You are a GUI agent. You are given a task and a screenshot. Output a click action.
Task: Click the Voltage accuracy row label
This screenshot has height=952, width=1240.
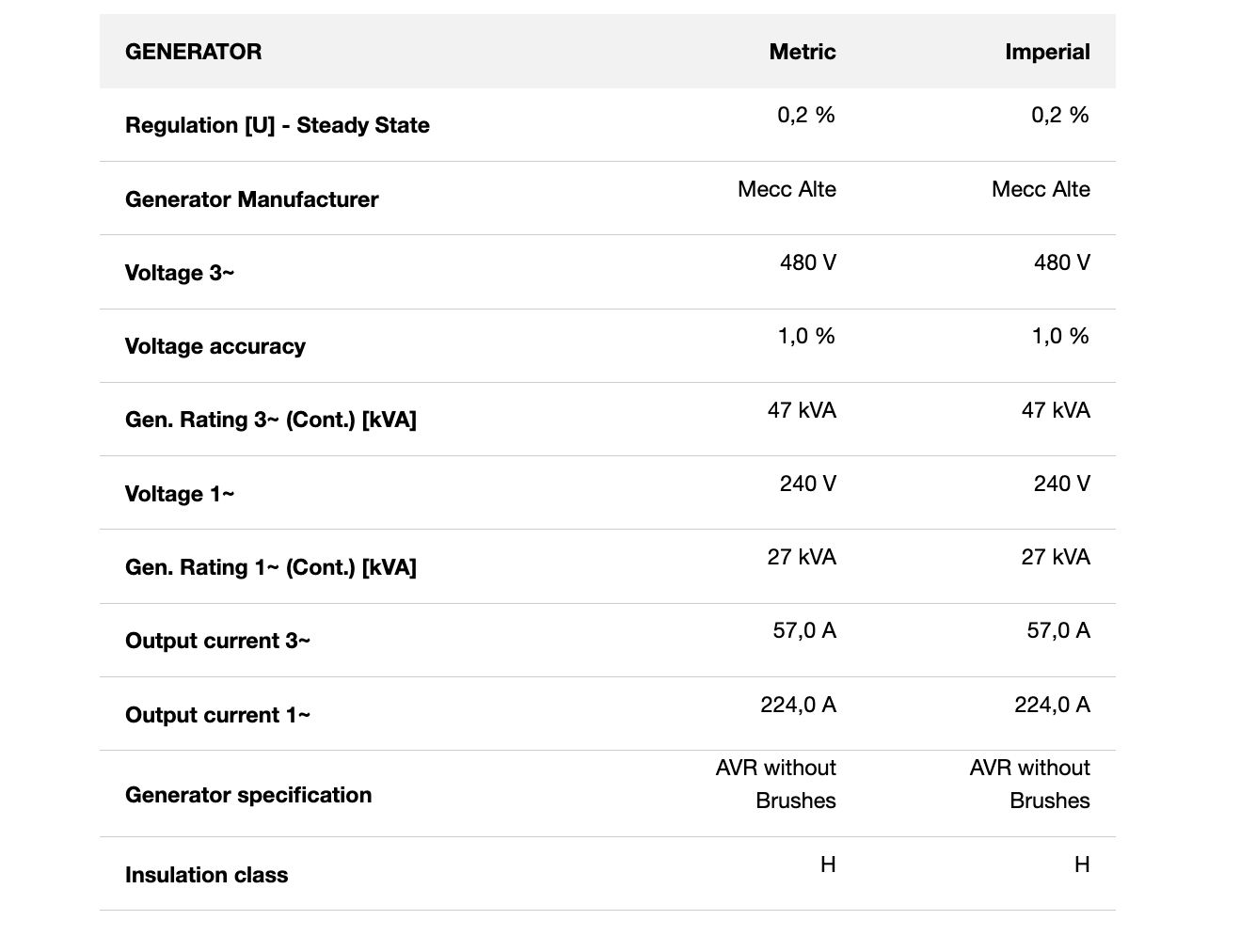pyautogui.click(x=215, y=346)
